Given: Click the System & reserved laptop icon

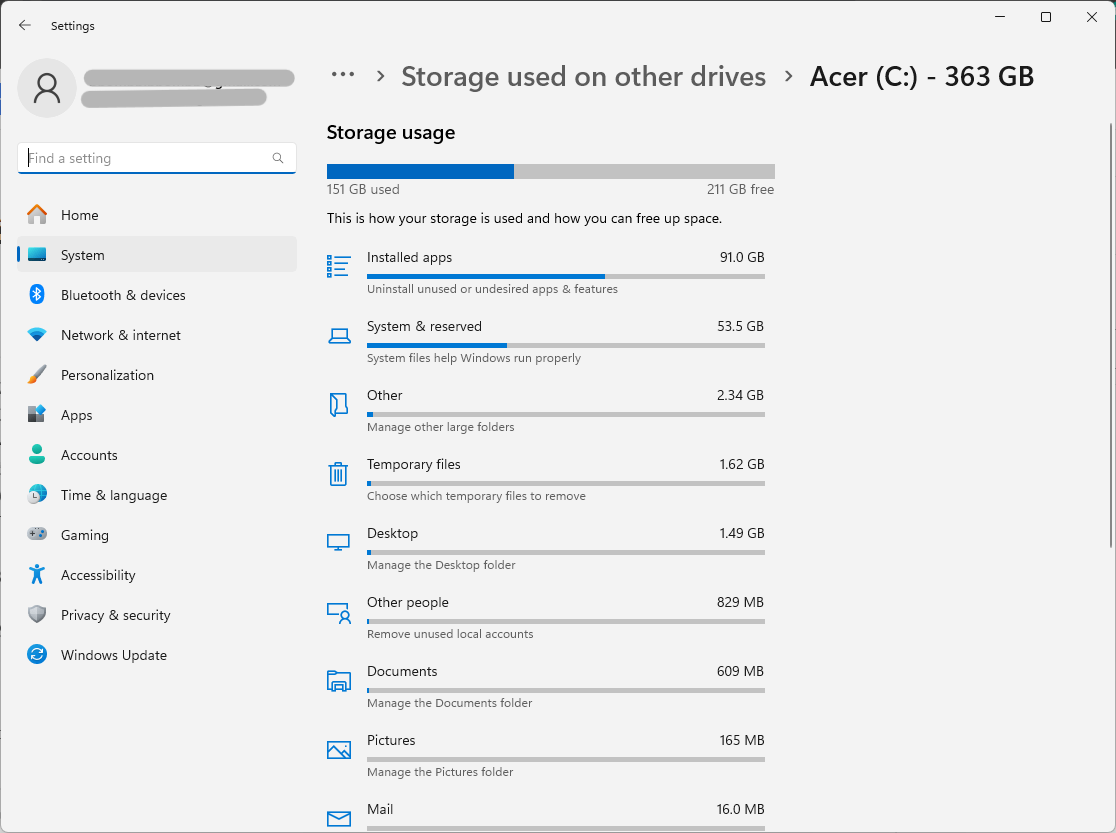Looking at the screenshot, I should (x=339, y=336).
